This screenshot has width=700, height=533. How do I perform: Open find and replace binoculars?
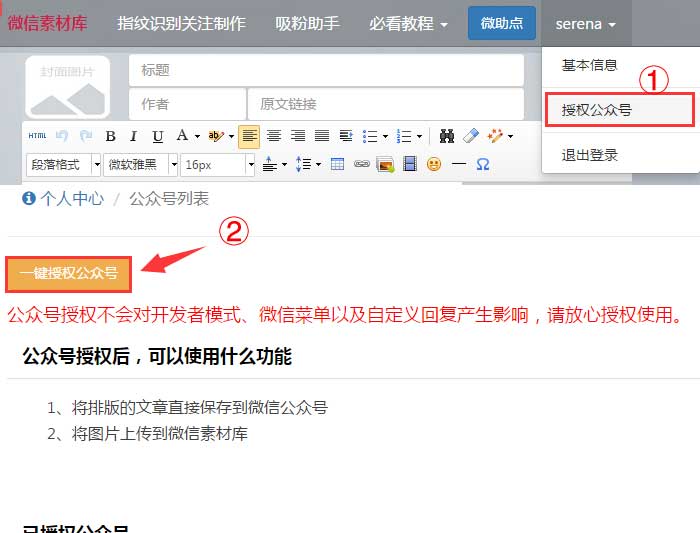click(447, 136)
